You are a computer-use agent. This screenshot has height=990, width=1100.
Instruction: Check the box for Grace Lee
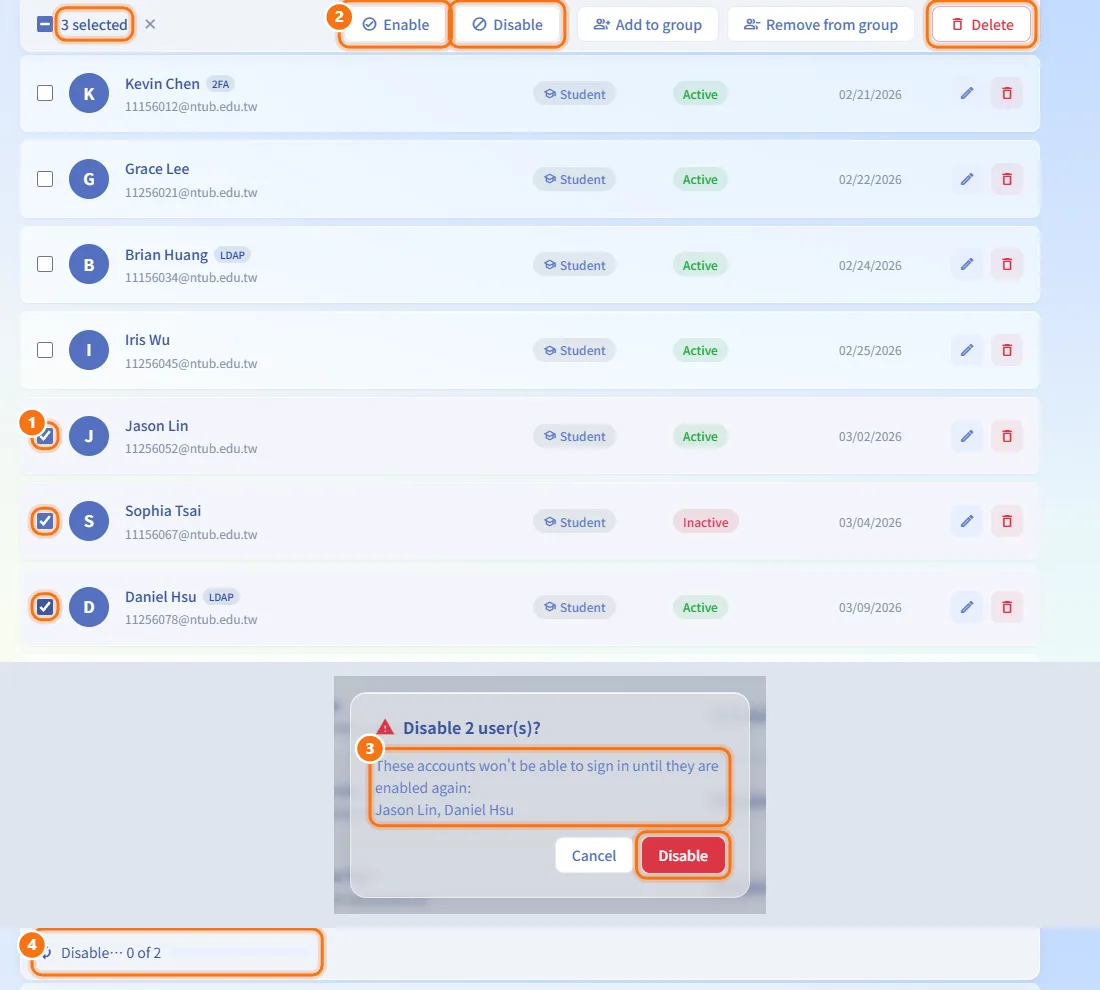tap(45, 179)
